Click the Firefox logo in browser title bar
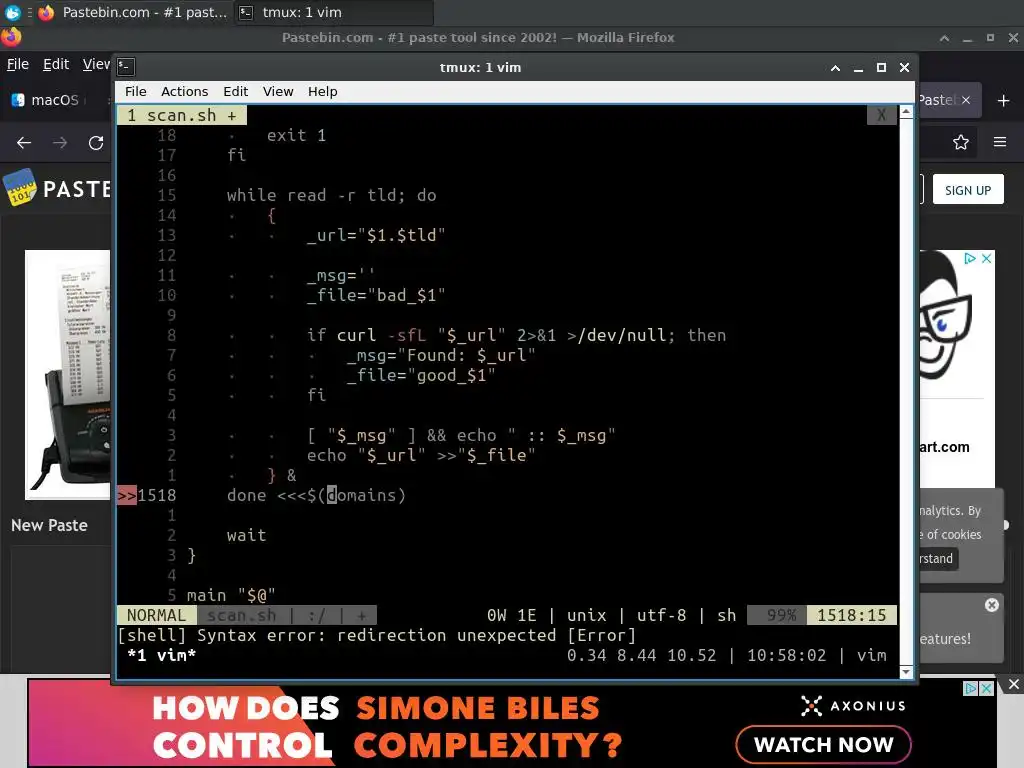This screenshot has height=768, width=1024. click(x=11, y=37)
